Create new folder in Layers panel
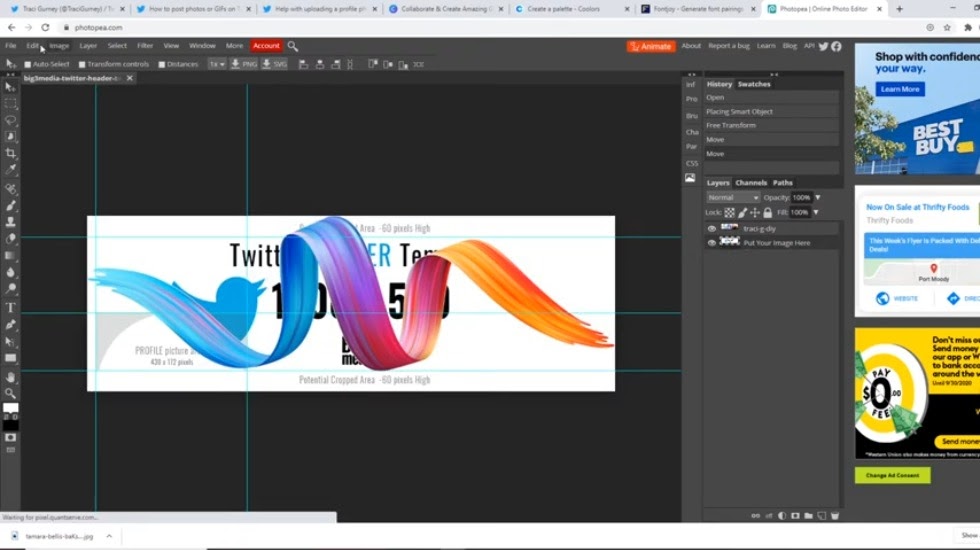Viewport: 980px width, 550px height. click(808, 516)
